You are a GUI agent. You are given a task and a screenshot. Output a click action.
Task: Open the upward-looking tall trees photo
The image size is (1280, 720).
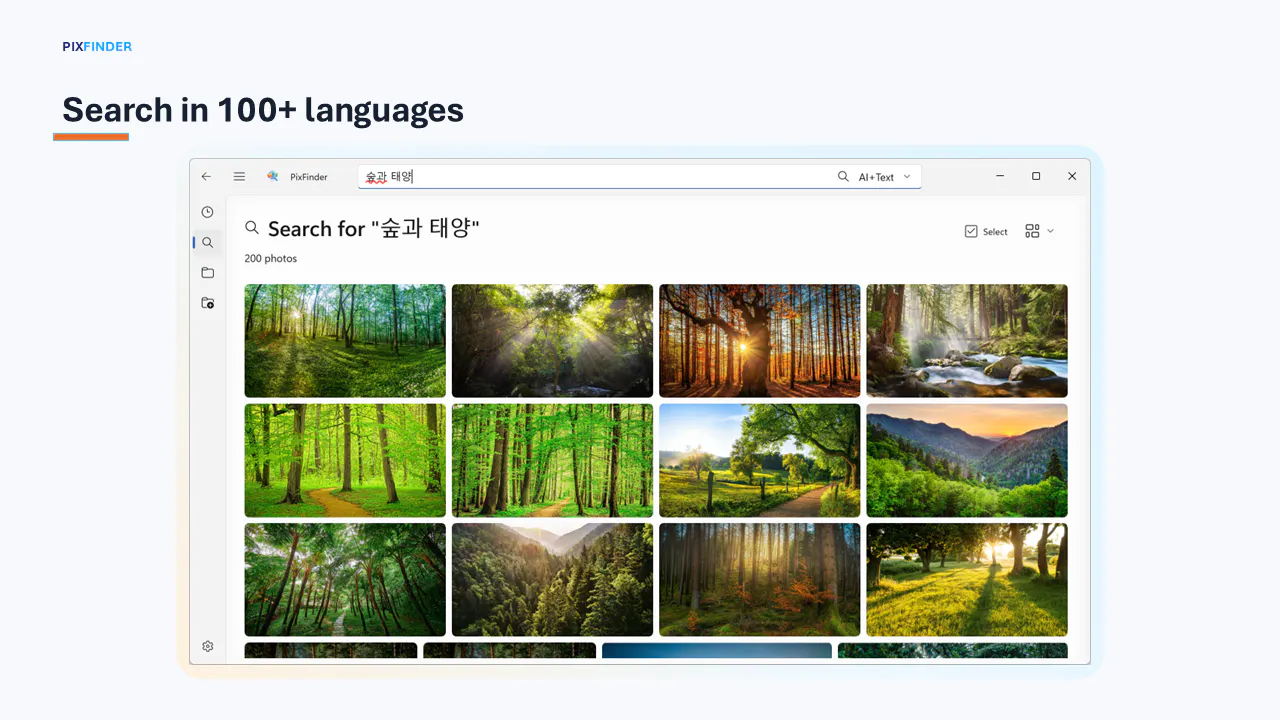point(345,580)
